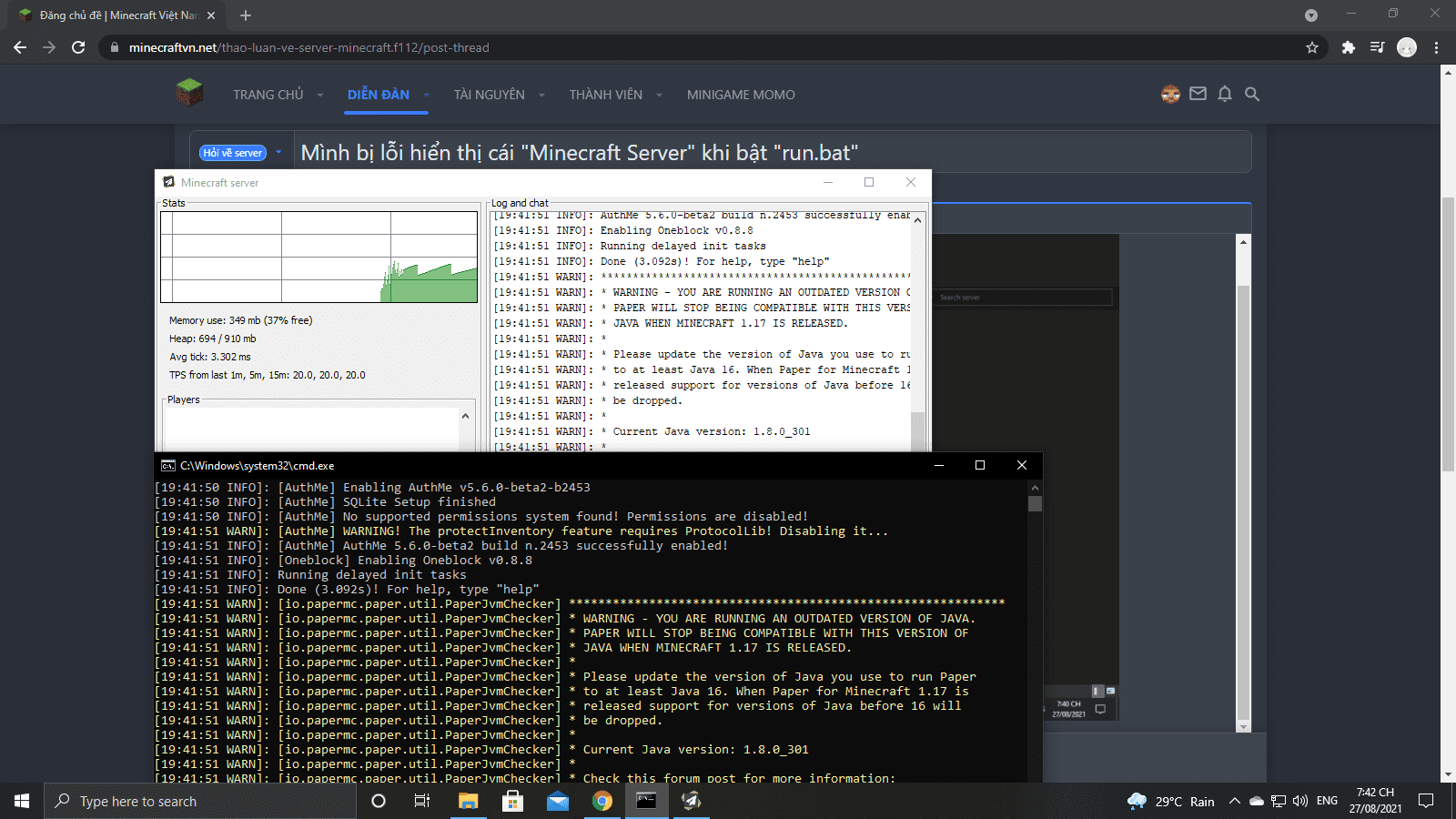Click the user avatar in forum header
1456x819 pixels.
[1170, 94]
